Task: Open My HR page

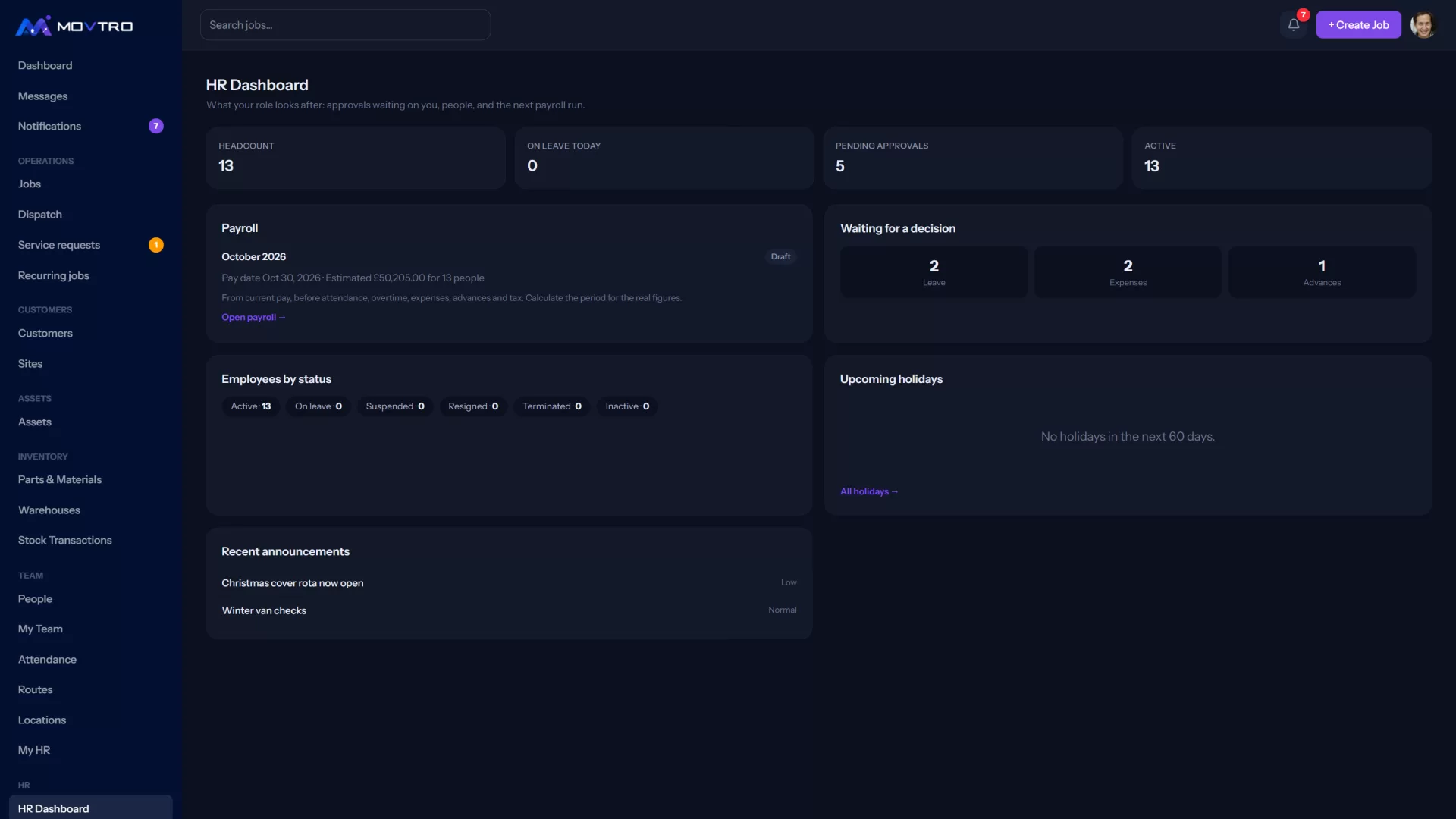Action: 91,750
